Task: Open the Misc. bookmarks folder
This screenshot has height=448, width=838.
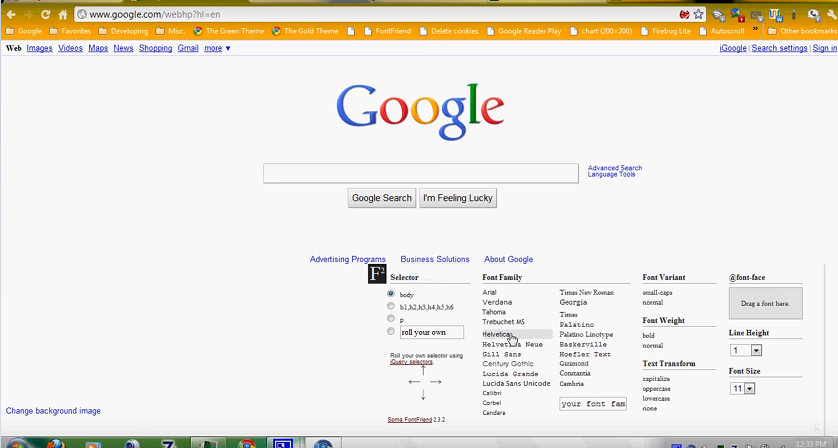Action: 170,31
